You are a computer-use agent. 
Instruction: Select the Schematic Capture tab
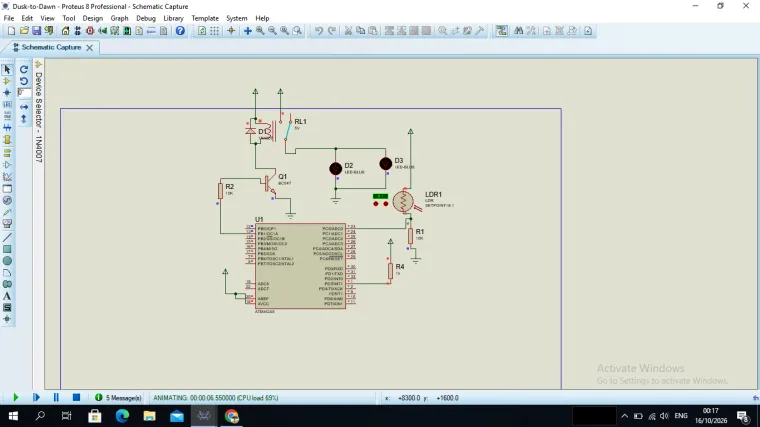[51, 47]
